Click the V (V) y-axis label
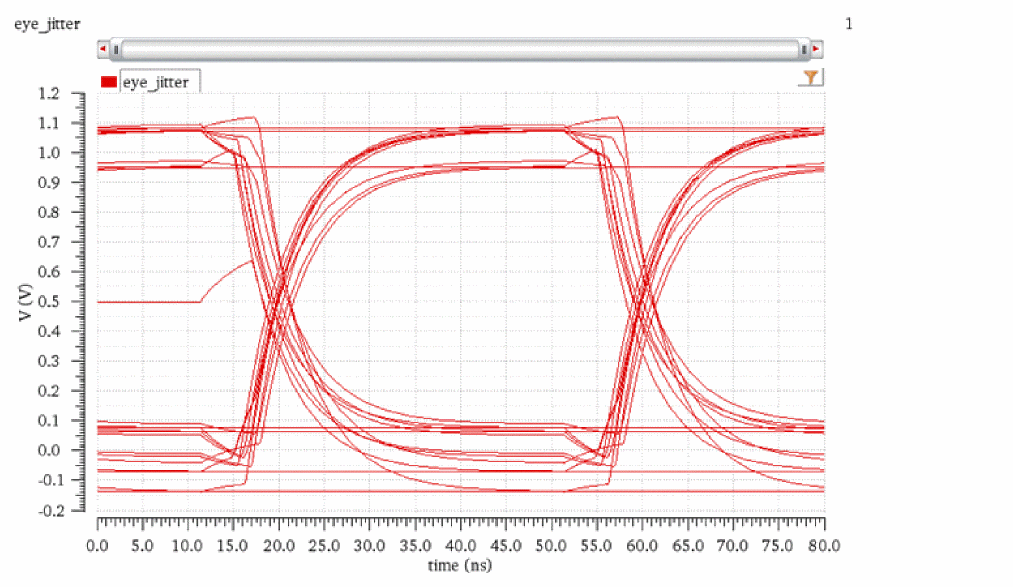 click(25, 302)
